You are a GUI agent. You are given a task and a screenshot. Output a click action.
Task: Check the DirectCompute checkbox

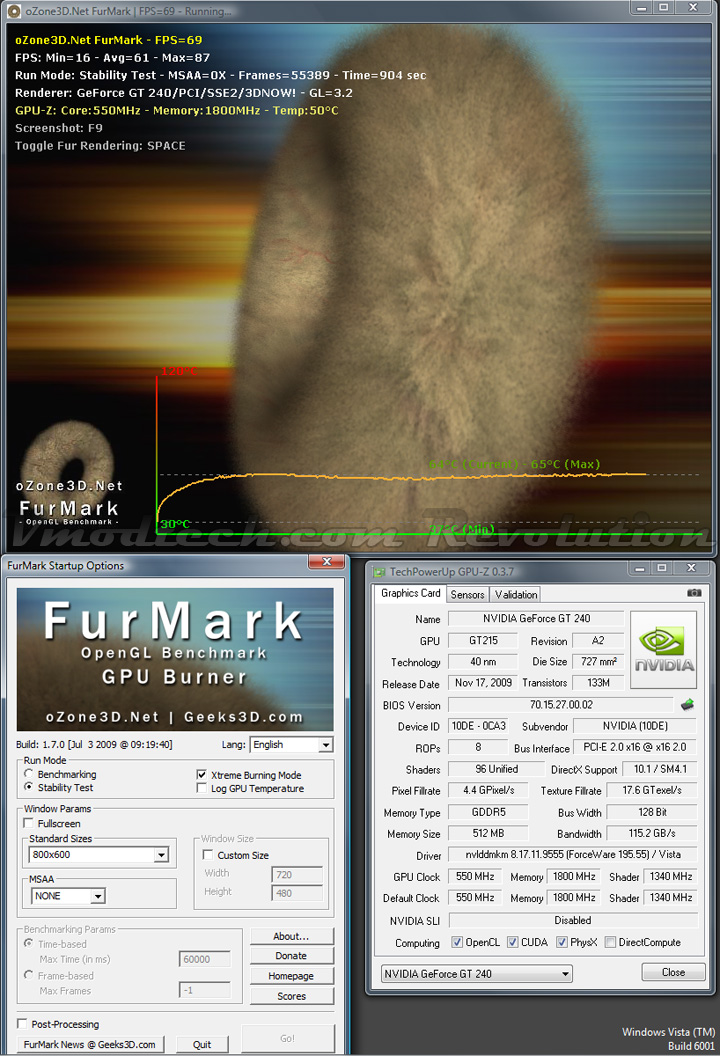[610, 942]
